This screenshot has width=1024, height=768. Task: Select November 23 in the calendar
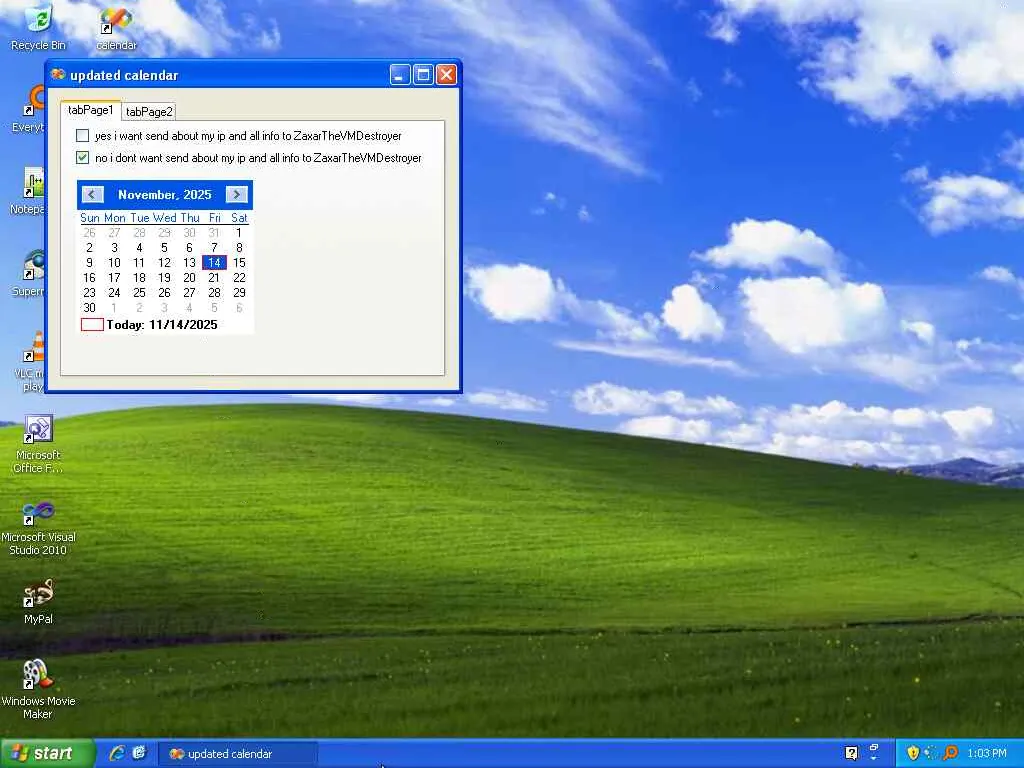89,293
